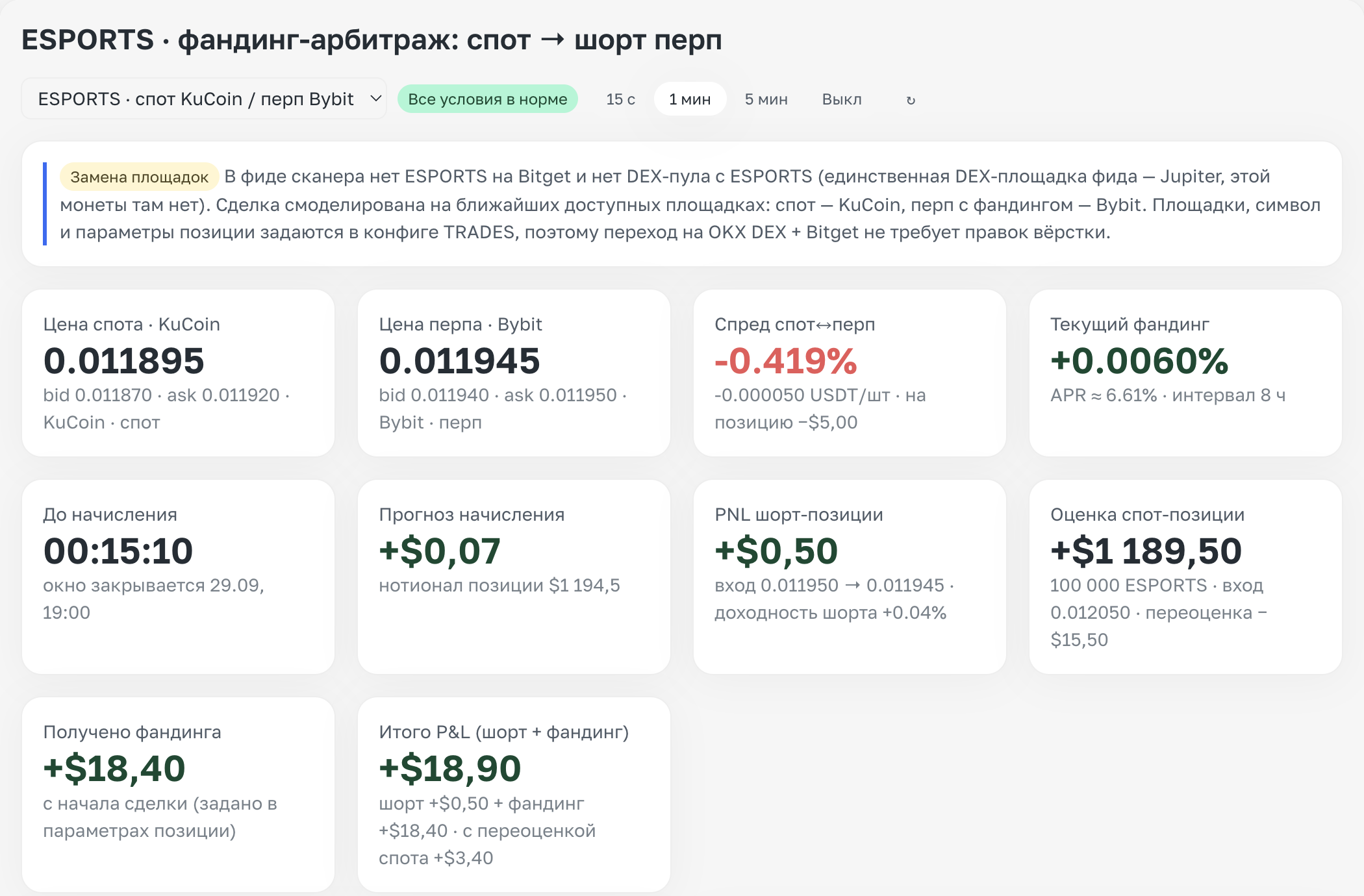Click the perp price value 0.011945
The height and width of the screenshot is (896, 1364).
(459, 361)
